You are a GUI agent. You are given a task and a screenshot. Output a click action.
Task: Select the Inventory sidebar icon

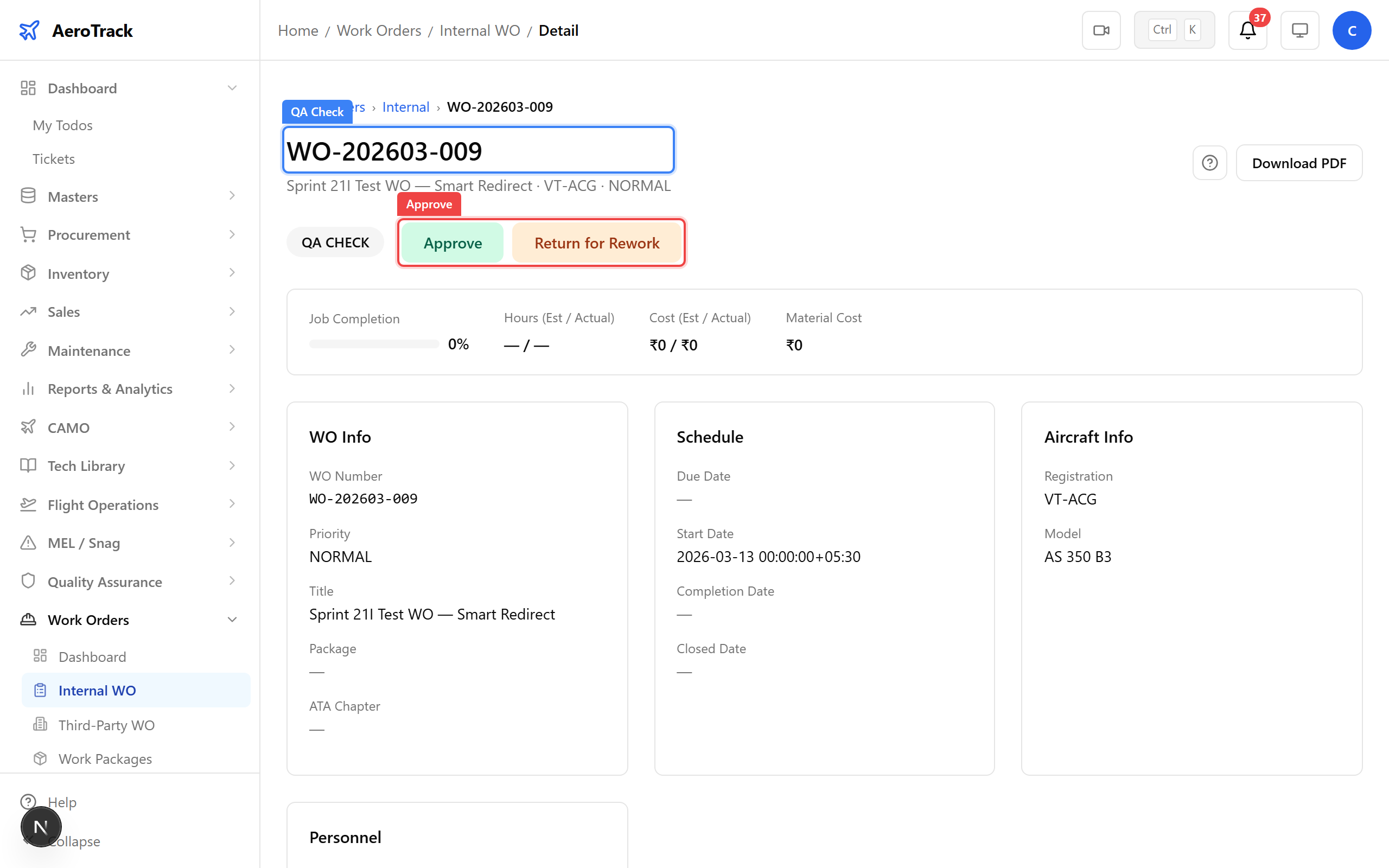[x=28, y=273]
